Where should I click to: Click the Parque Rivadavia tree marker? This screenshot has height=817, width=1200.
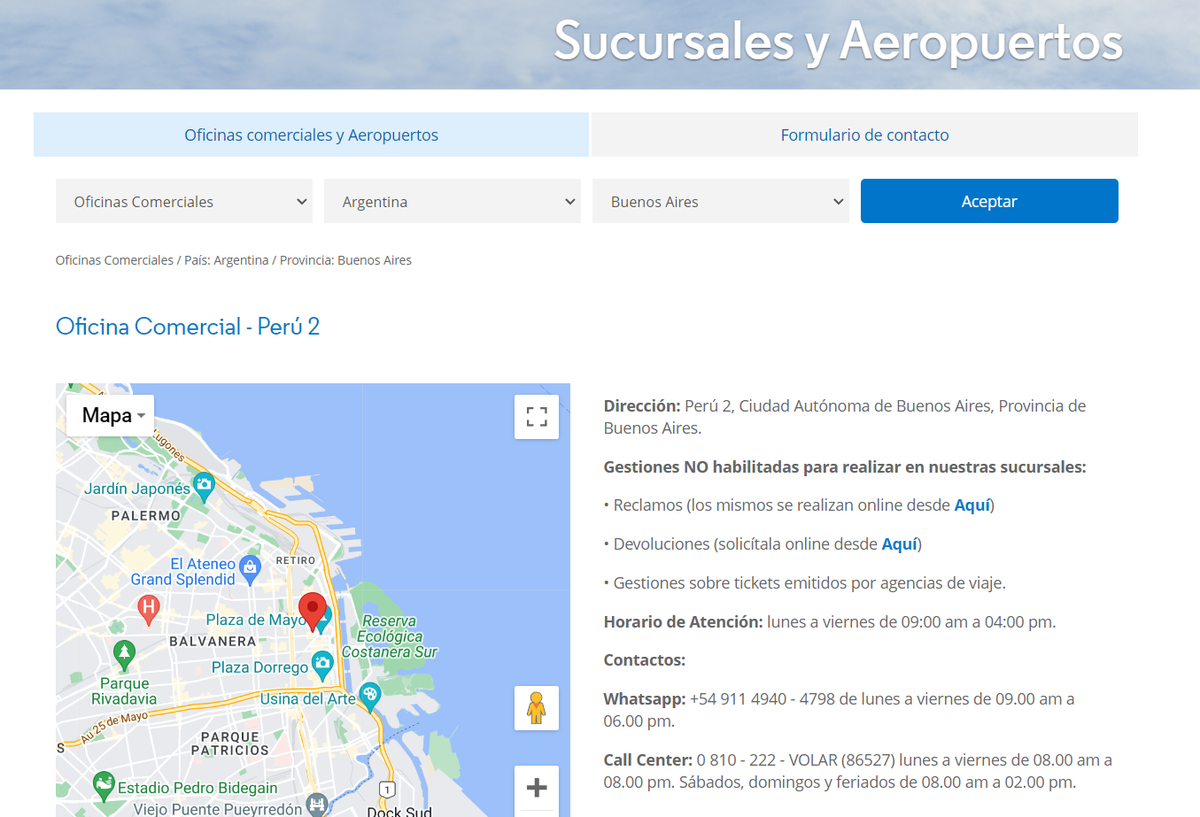[124, 655]
